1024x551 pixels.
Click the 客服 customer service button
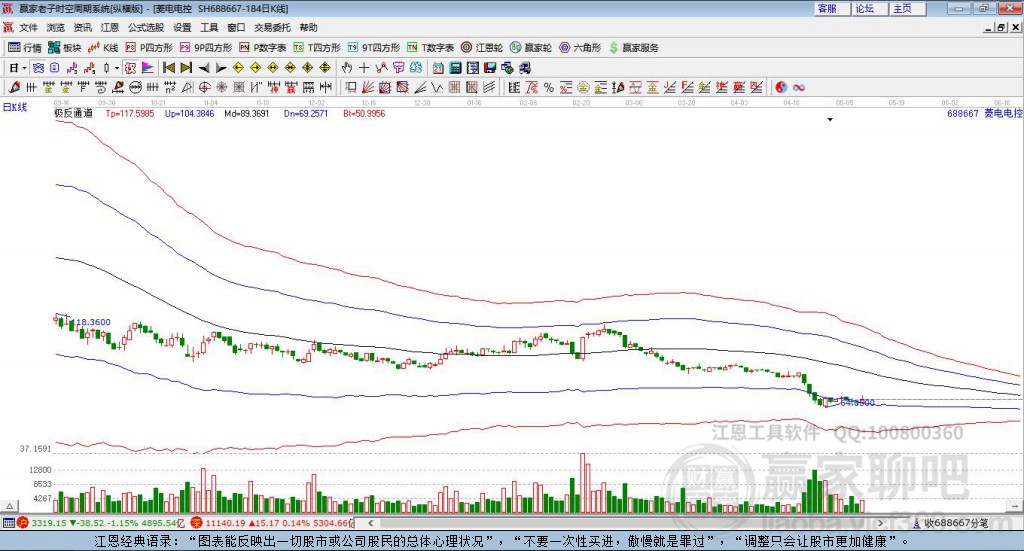[x=832, y=8]
